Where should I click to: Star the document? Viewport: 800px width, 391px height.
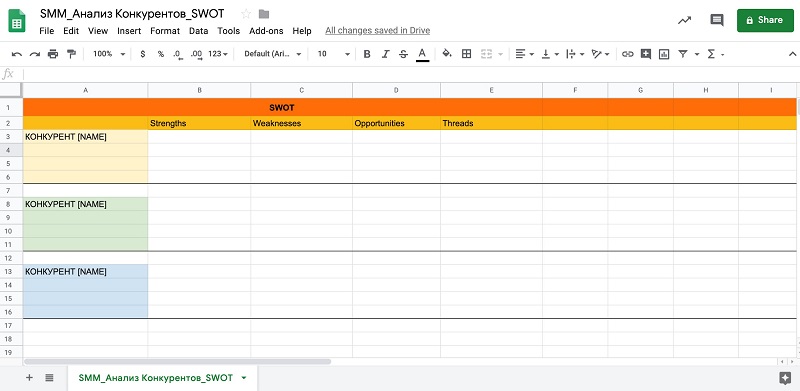point(246,14)
